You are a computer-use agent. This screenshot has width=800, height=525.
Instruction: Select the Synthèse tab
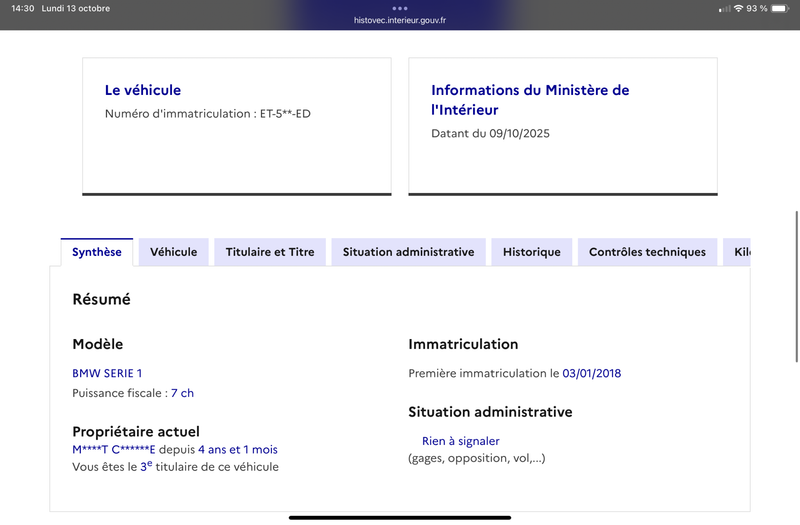[x=97, y=252]
